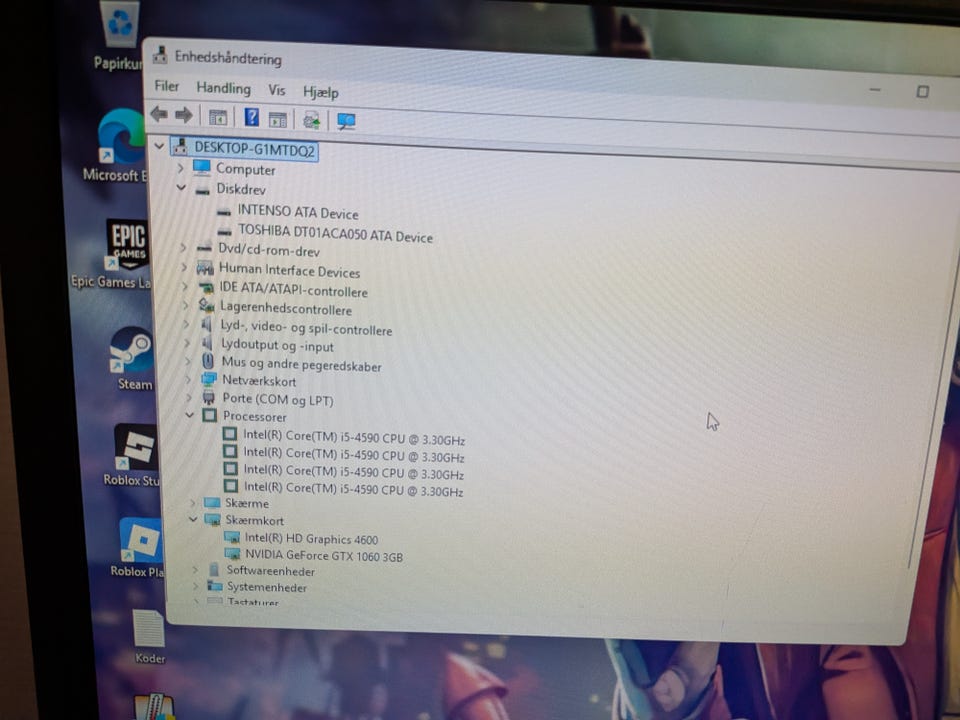Select Mus og andre pegeredskaber row
Screen dimensions: 960x720
(x=301, y=364)
